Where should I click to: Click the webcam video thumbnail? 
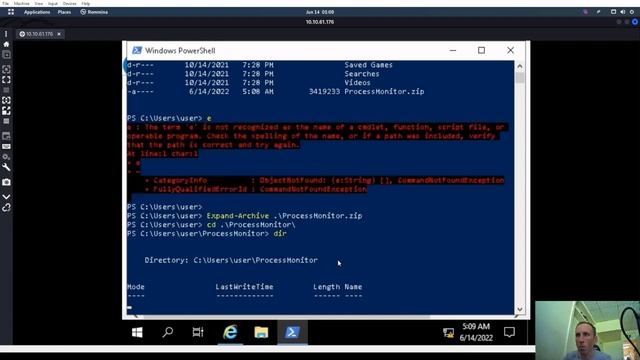pyautogui.click(x=587, y=331)
